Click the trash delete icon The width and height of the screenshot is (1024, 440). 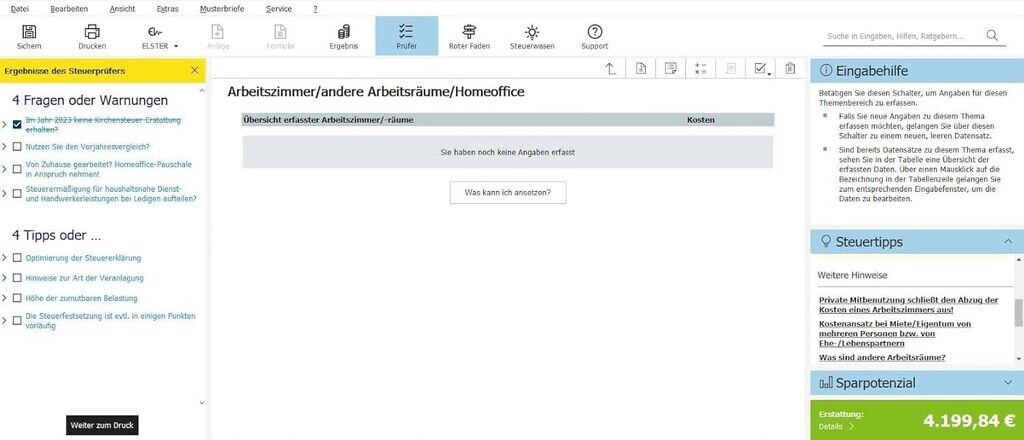pos(790,68)
